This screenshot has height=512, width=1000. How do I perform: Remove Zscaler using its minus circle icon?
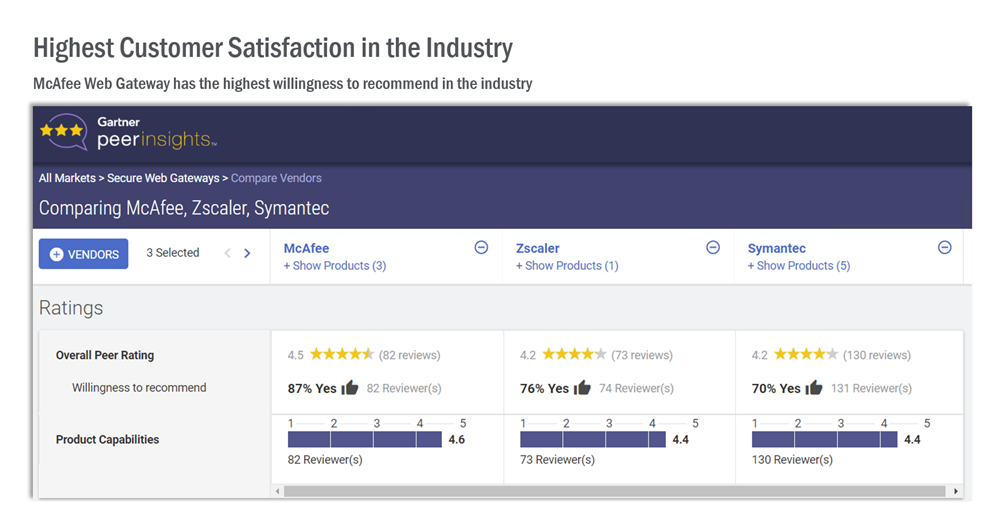click(713, 247)
